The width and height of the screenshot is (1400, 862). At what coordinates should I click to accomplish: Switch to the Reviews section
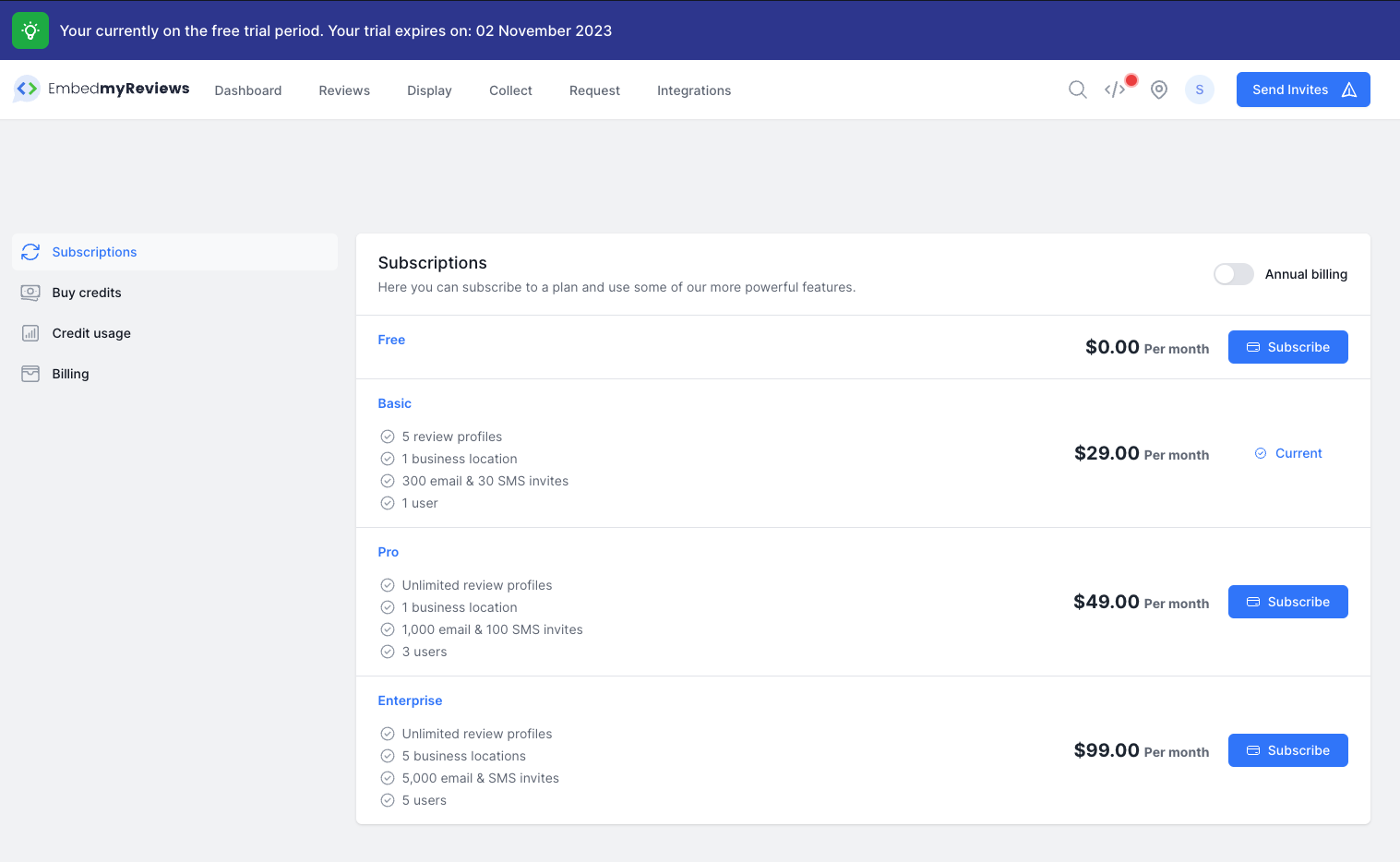click(343, 90)
